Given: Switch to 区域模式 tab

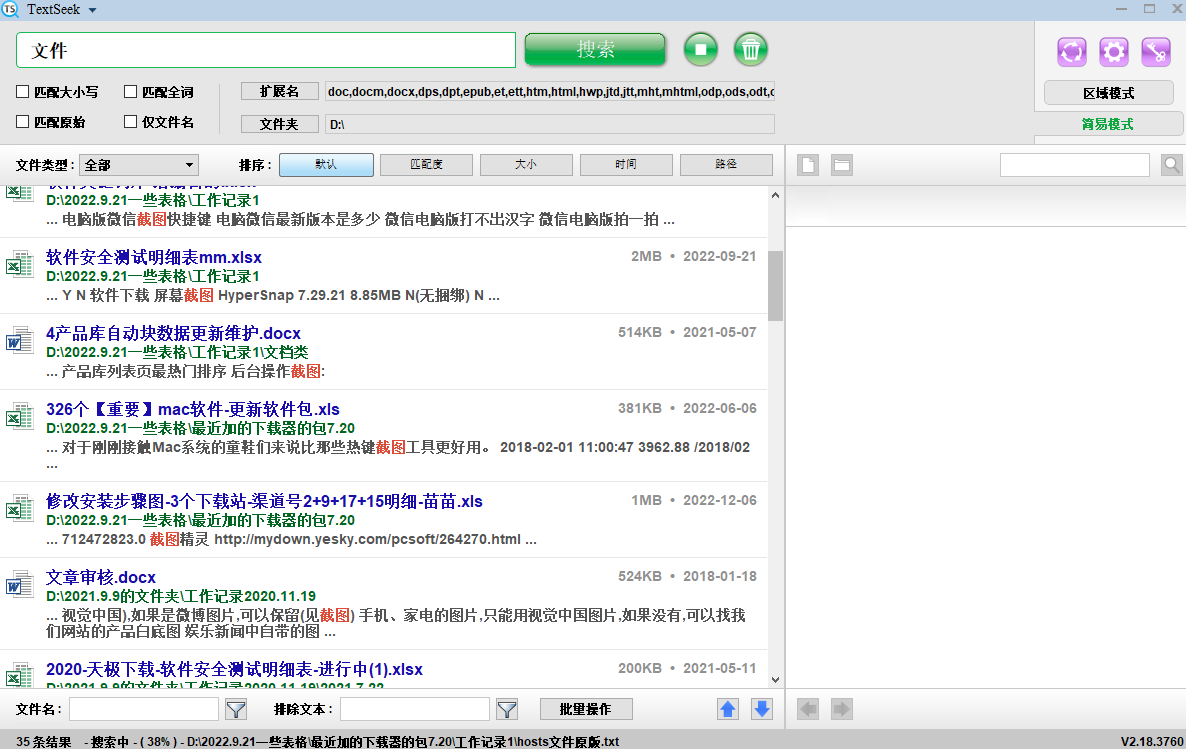Looking at the screenshot, I should coord(1108,93).
